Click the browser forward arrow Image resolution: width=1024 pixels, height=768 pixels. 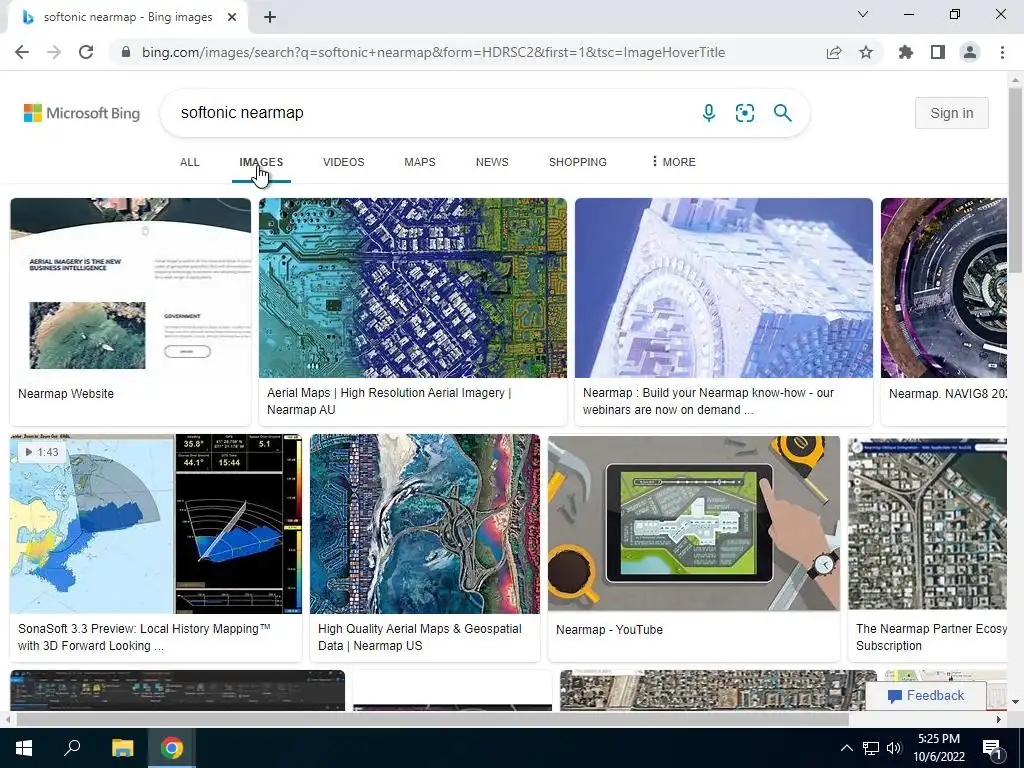(x=54, y=52)
